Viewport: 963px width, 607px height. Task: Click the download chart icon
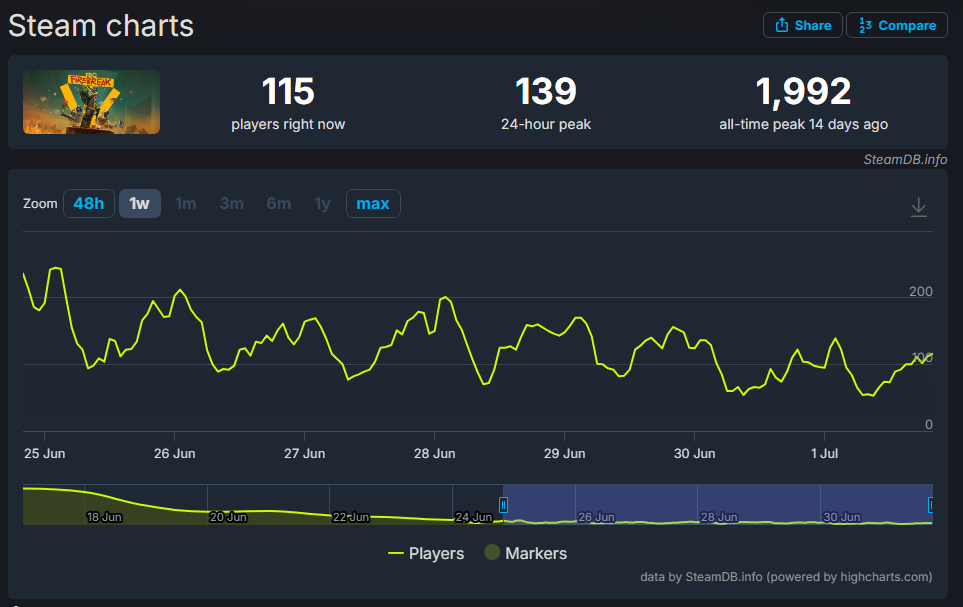919,207
